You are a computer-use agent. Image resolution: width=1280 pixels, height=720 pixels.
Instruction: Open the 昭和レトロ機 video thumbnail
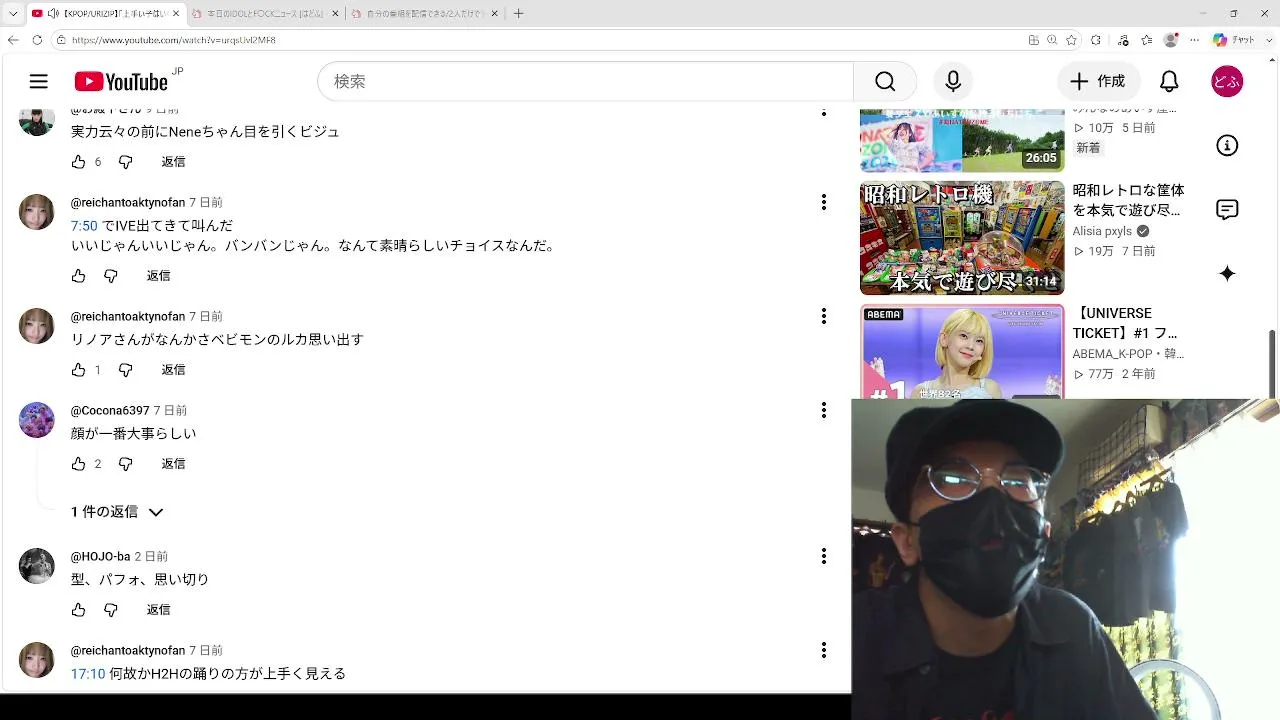point(962,238)
